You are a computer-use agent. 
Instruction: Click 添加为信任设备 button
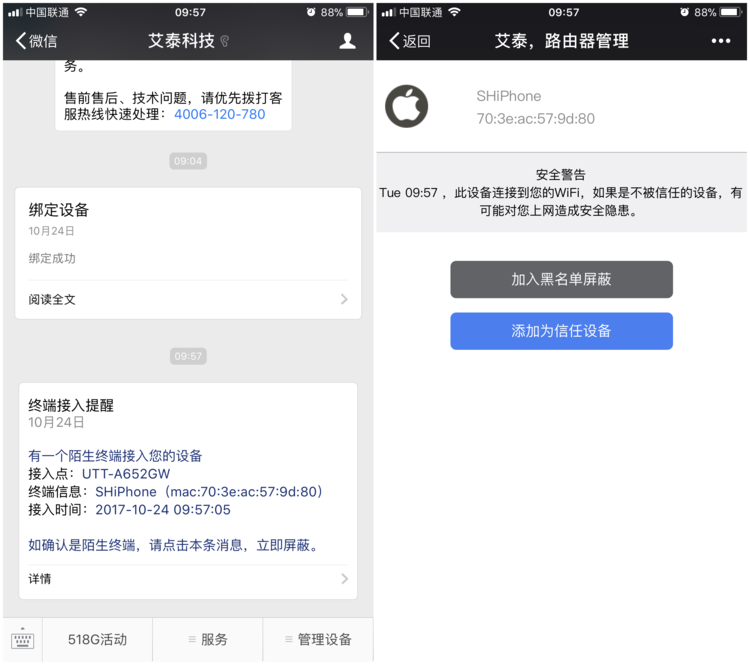pyautogui.click(x=562, y=331)
